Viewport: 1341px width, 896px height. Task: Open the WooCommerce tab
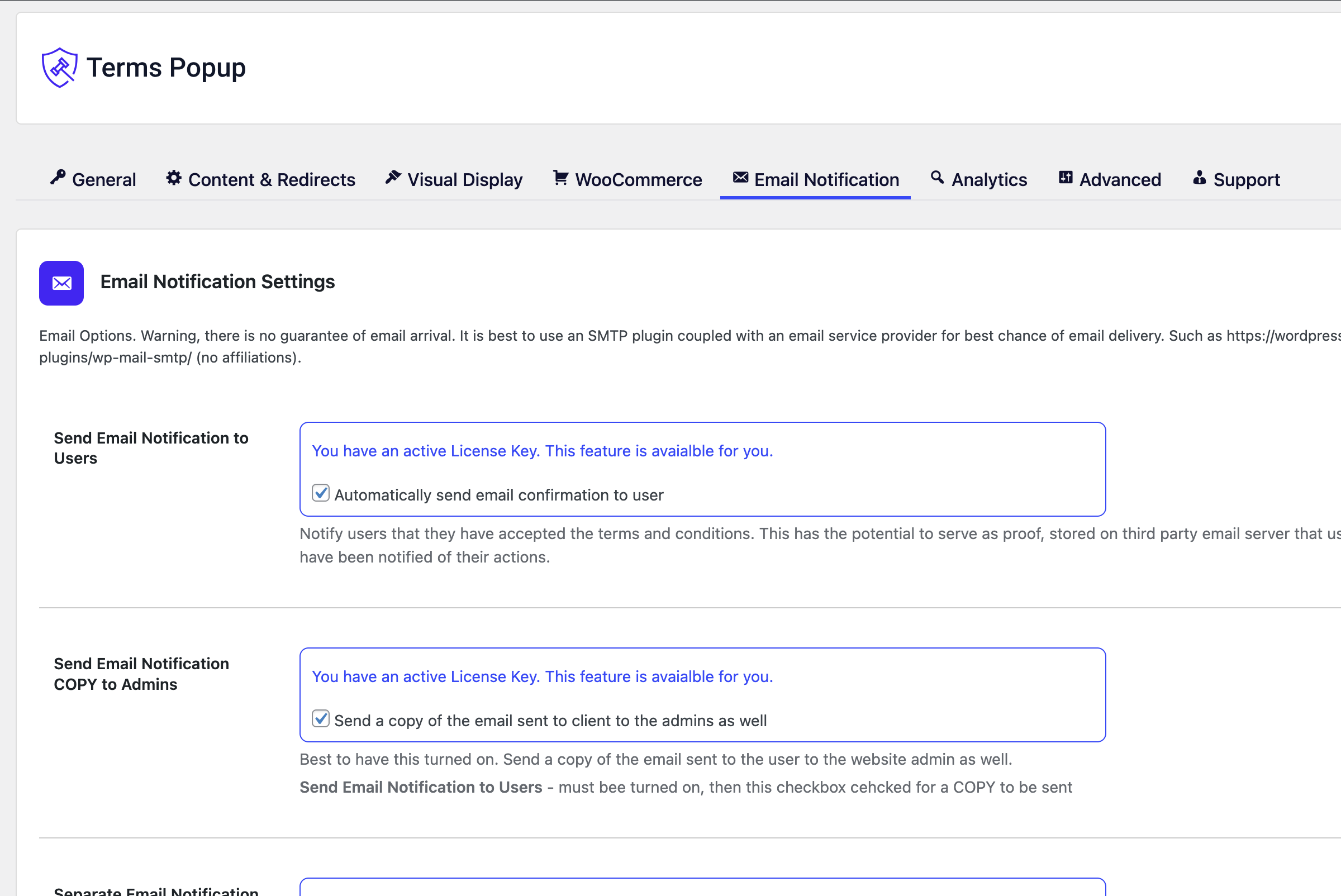coord(638,180)
